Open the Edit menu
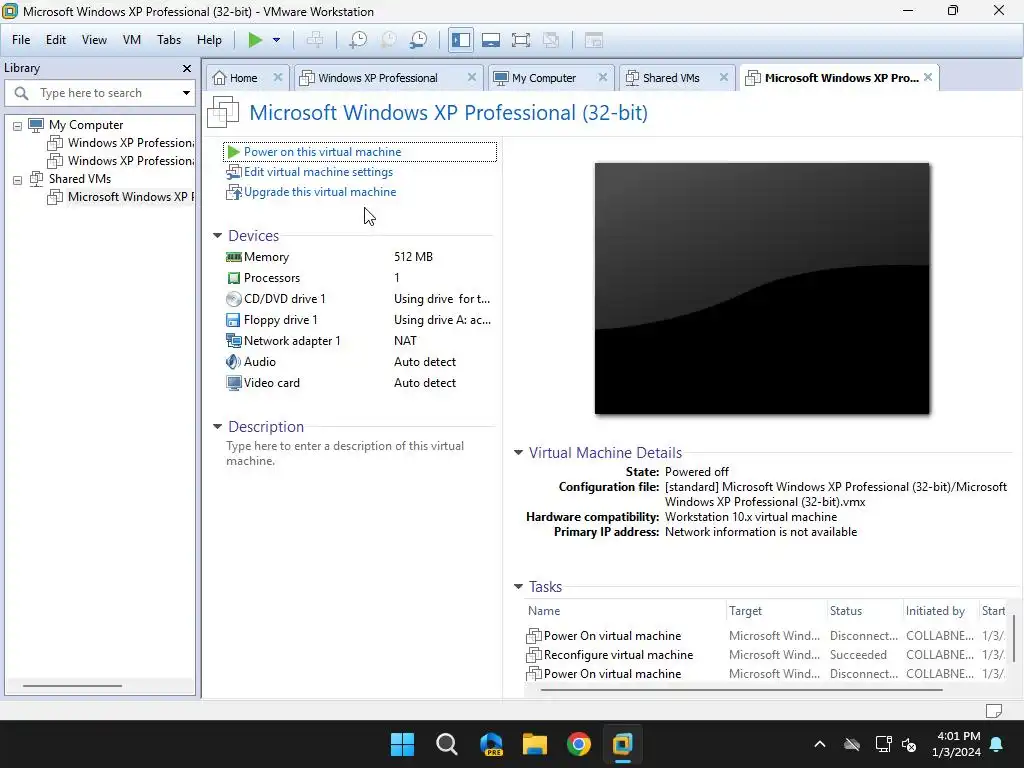1024x768 pixels. tap(56, 40)
